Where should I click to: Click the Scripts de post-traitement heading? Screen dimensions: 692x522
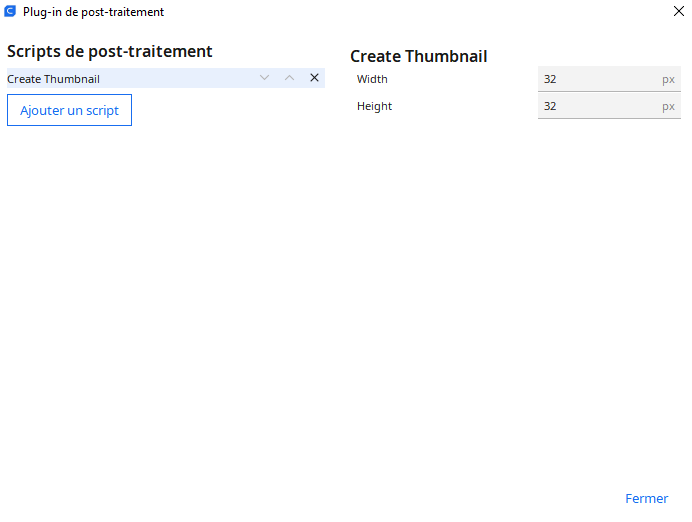[110, 51]
